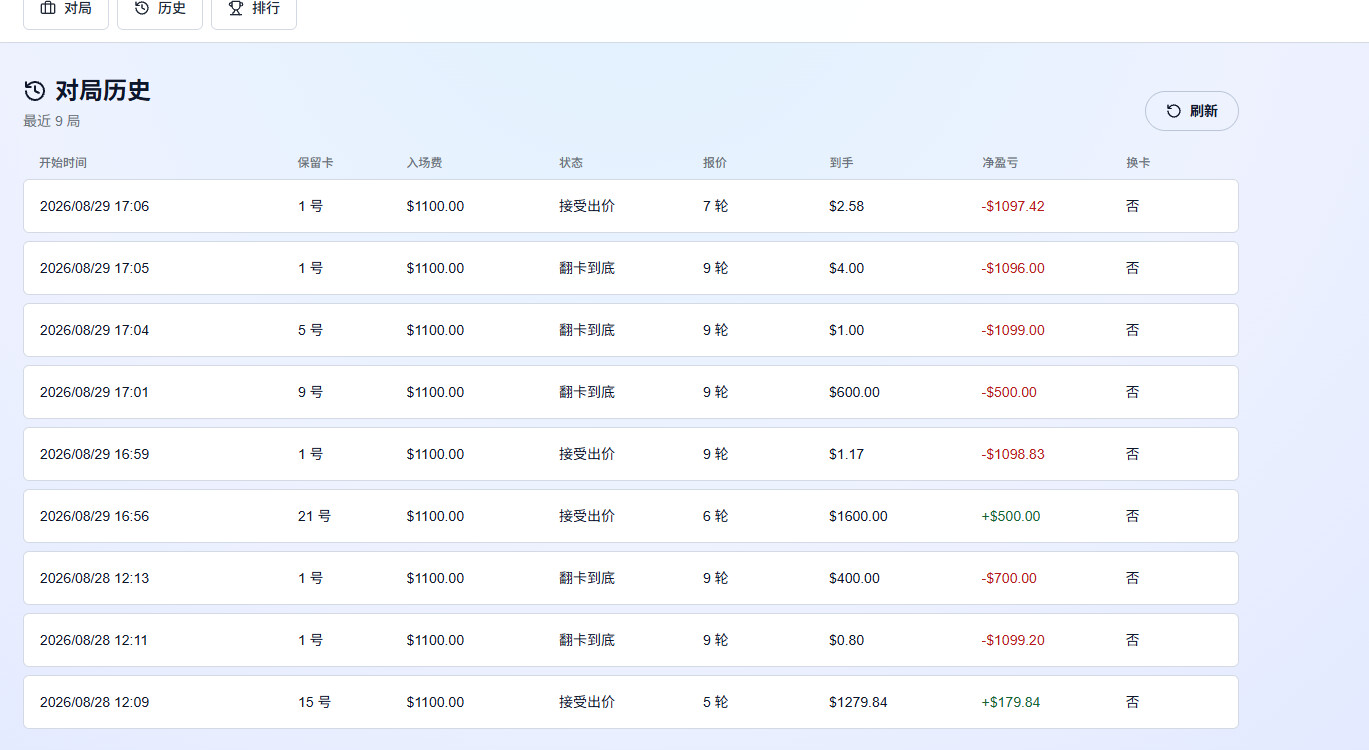The image size is (1369, 750).
Task: Select start time 2026/08/29 17:01
Action: pos(94,392)
